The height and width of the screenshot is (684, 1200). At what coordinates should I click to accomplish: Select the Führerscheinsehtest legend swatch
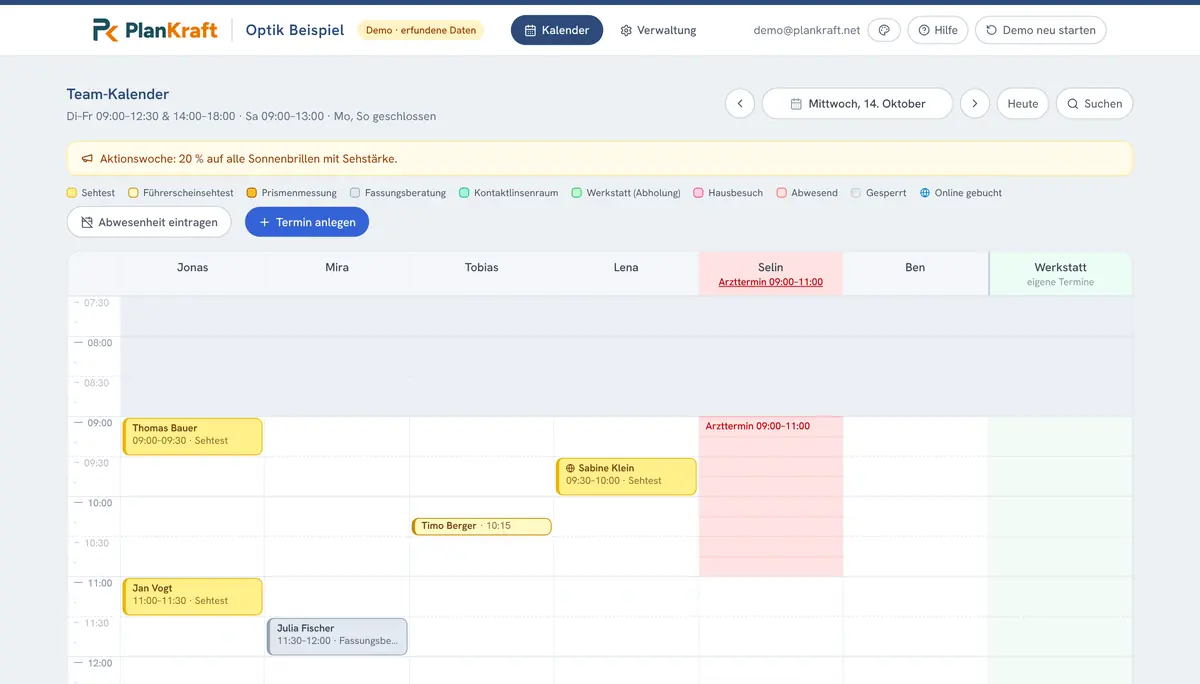(133, 193)
